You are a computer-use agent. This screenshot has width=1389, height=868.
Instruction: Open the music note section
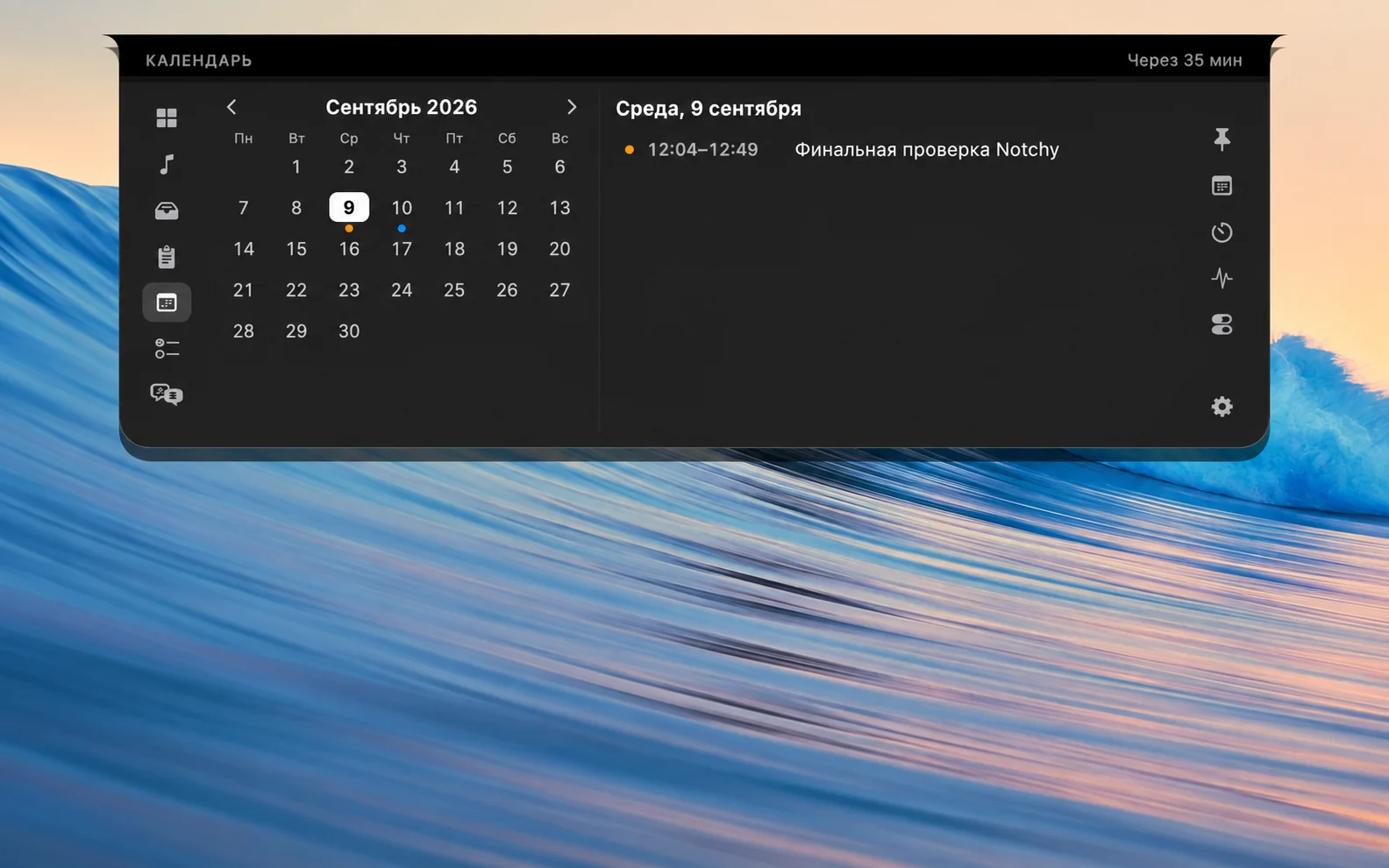coord(167,164)
